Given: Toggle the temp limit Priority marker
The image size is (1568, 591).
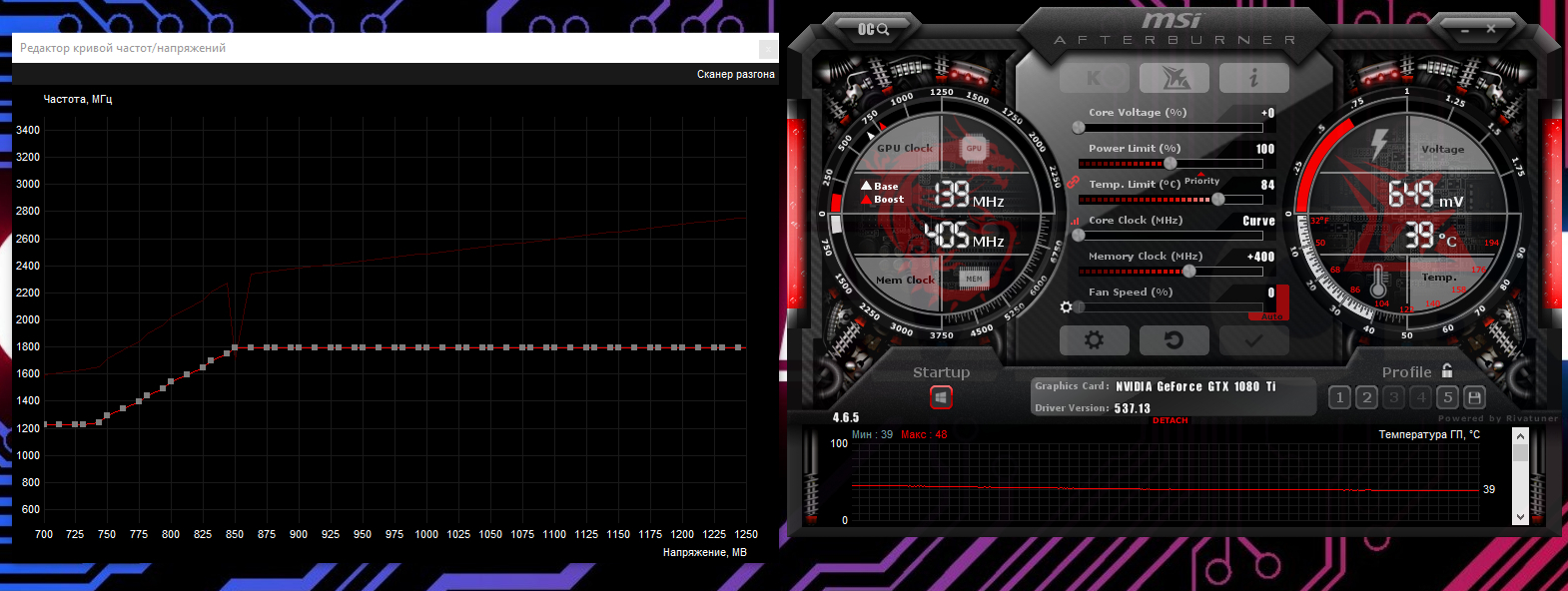Looking at the screenshot, I should point(1201,179).
